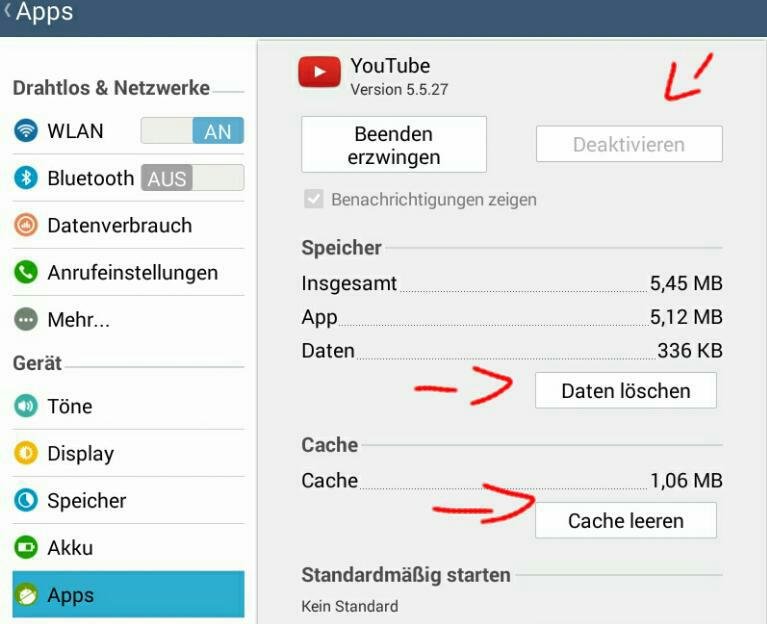Tap Version 5.5.27 text
The image size is (767, 624).
[399, 89]
